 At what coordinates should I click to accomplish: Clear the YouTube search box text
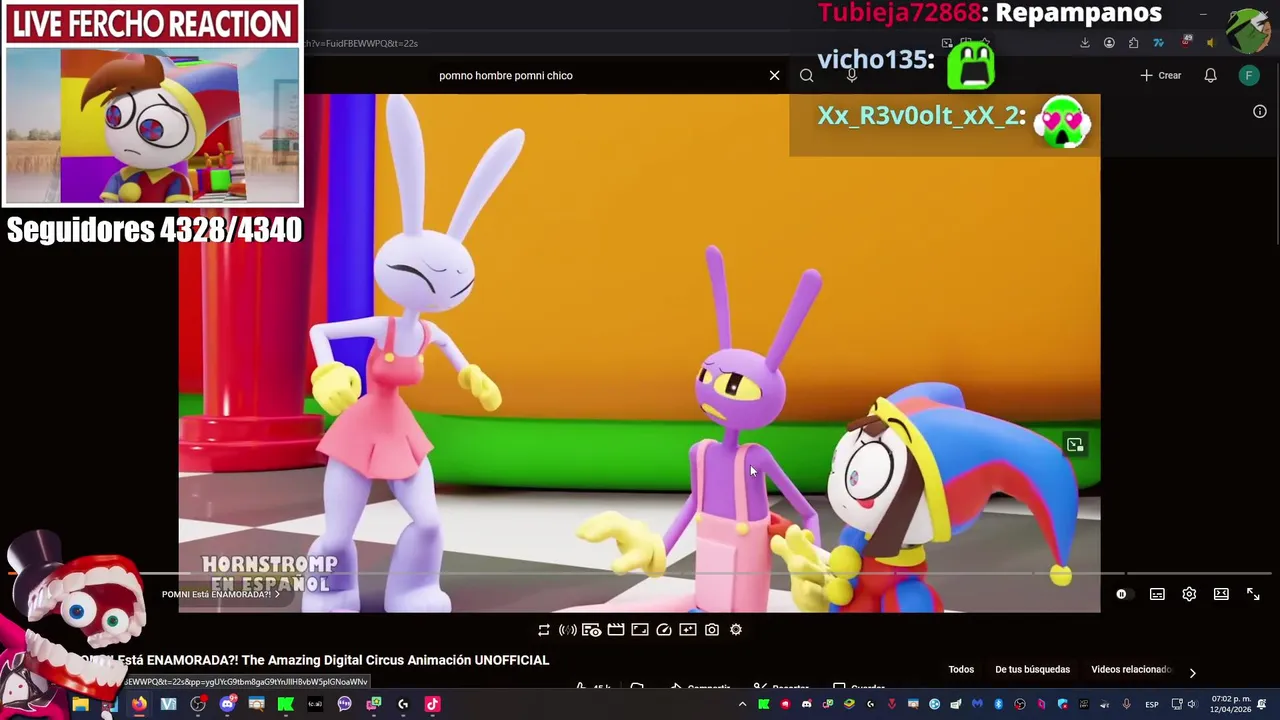tap(774, 75)
